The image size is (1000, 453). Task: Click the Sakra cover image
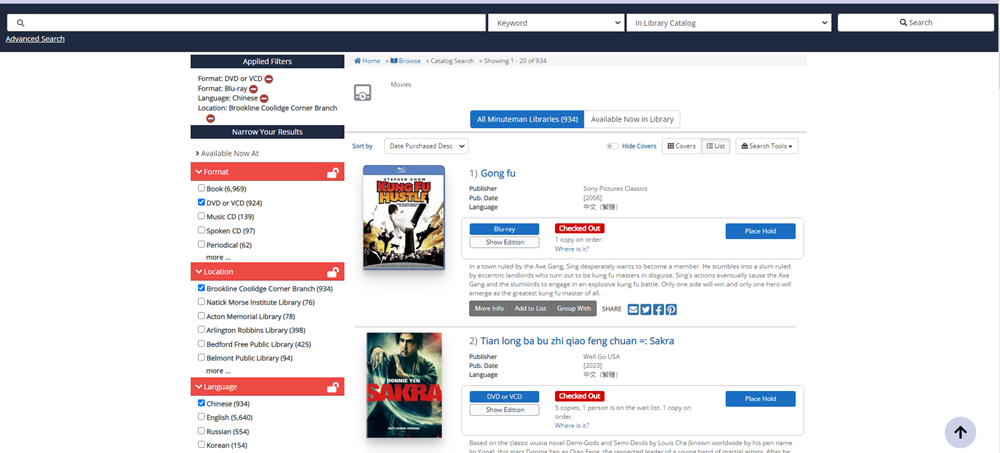[404, 385]
